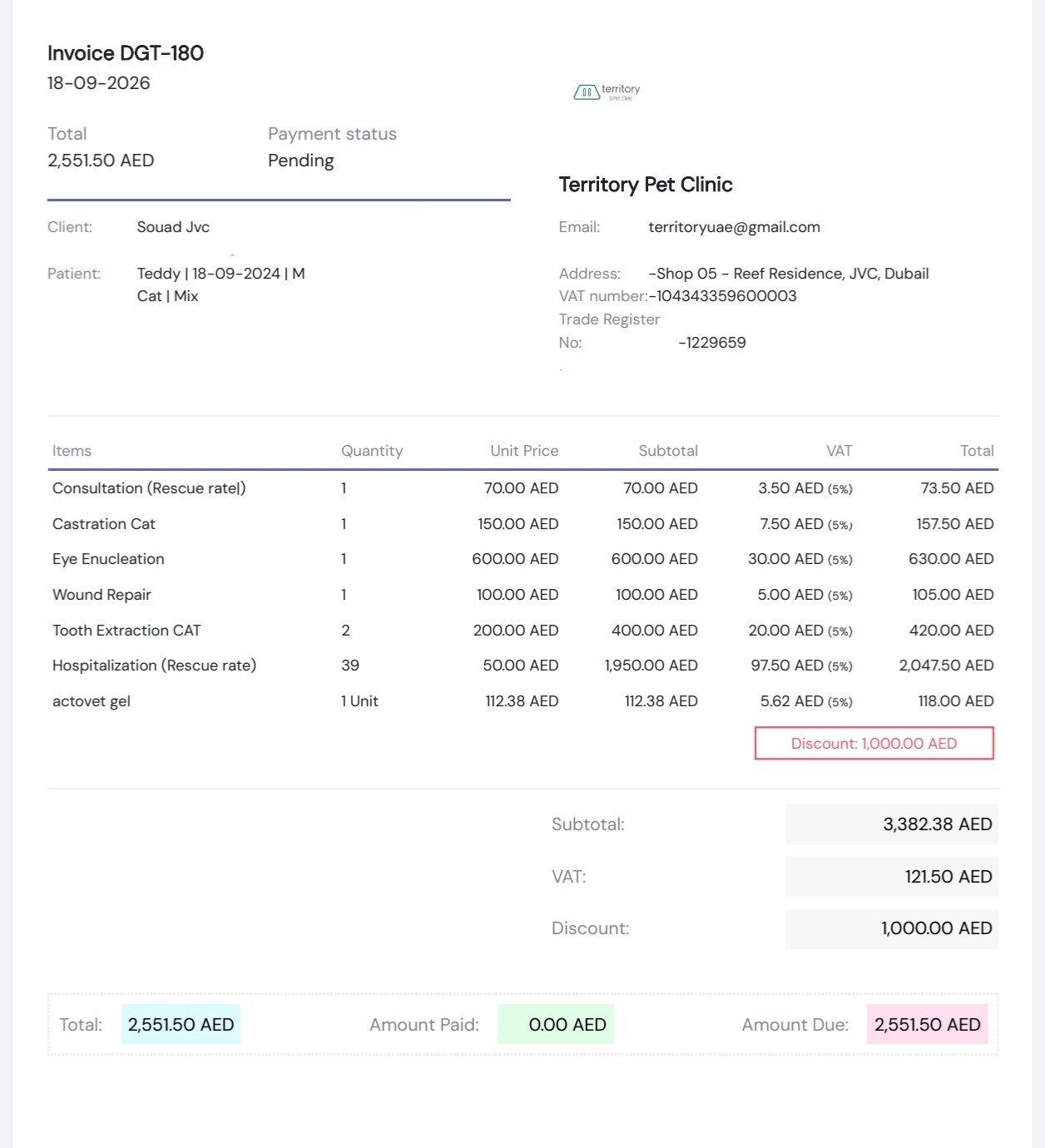
Task: Click the Unit Price column header
Action: tap(524, 451)
